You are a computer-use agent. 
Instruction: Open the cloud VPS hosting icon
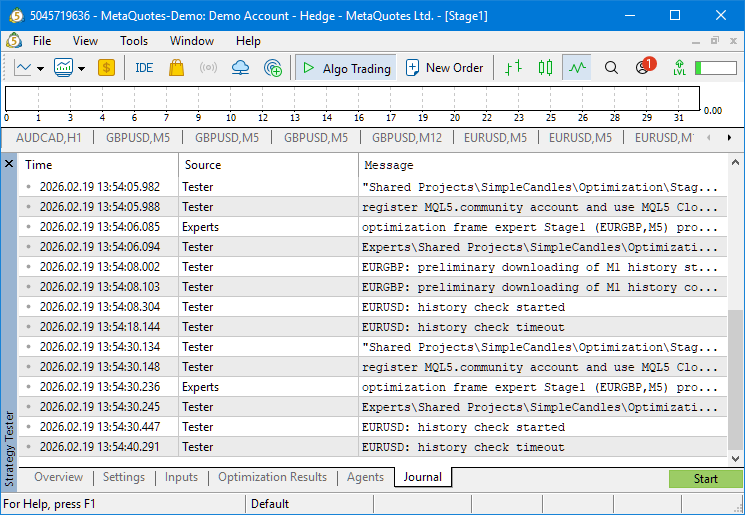point(240,68)
